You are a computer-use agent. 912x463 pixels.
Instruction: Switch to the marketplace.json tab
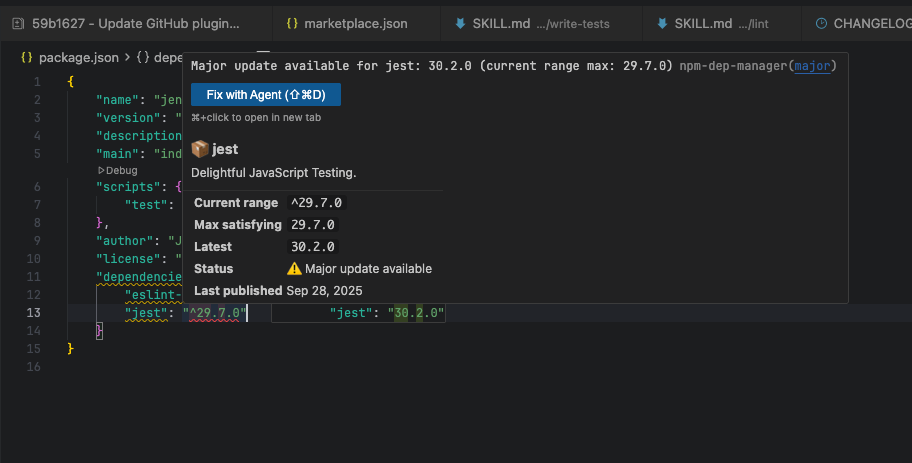[356, 24]
